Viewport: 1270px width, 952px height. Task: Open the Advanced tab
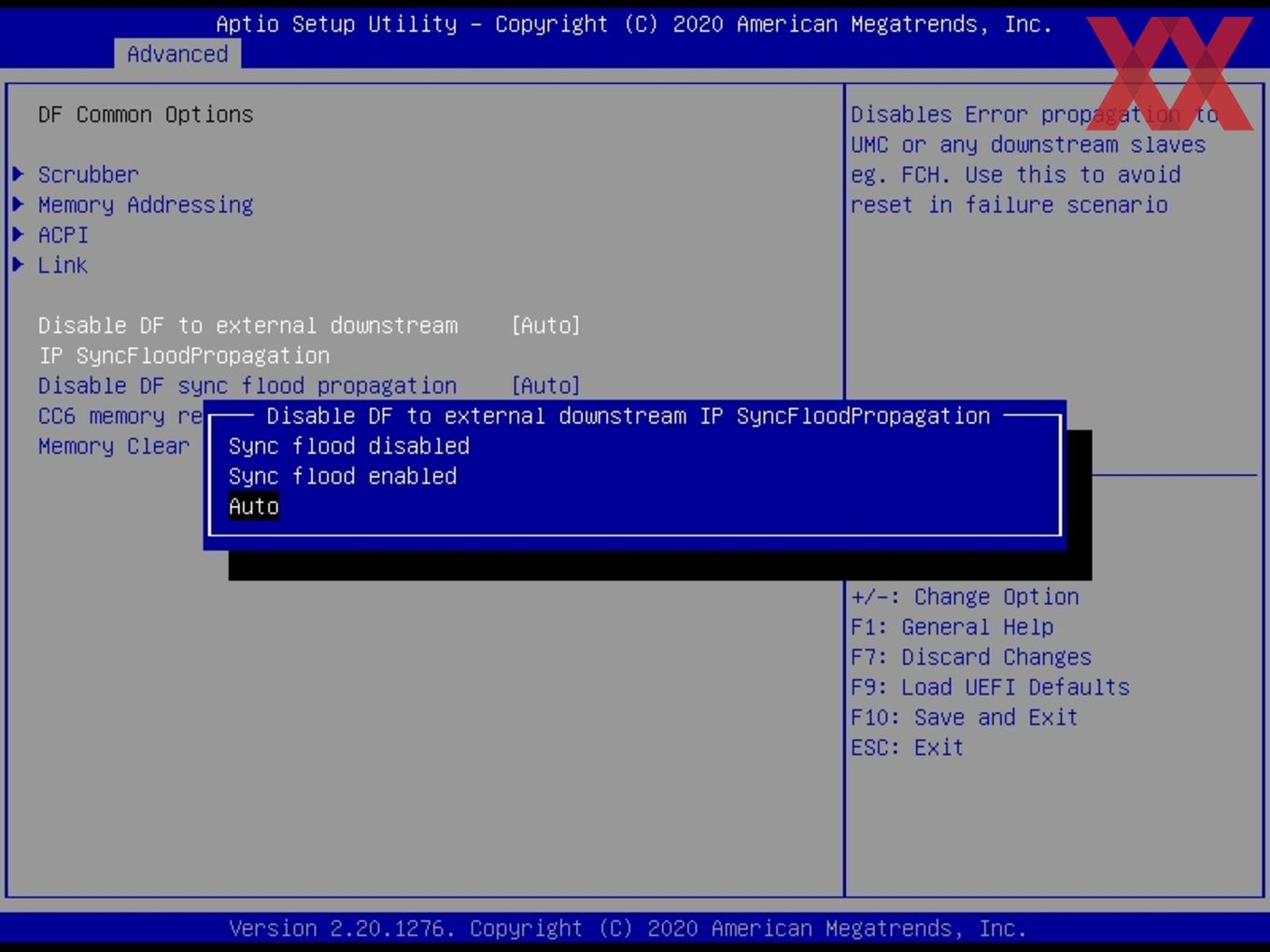[x=177, y=54]
